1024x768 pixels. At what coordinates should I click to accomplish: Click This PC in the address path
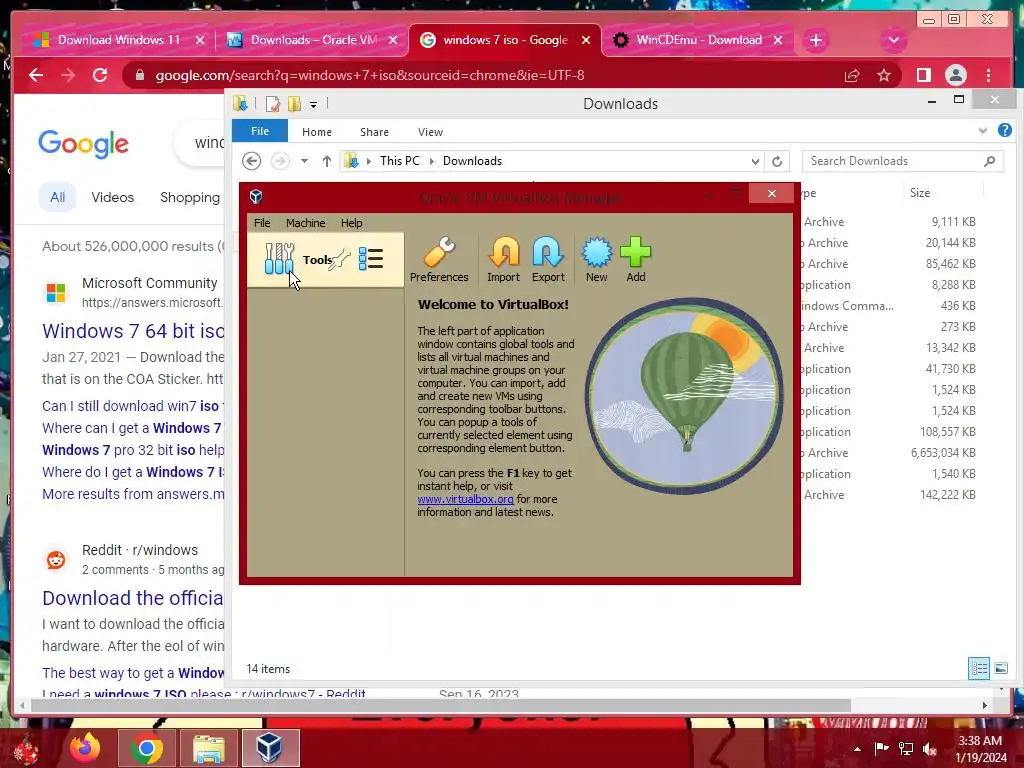[x=400, y=161]
